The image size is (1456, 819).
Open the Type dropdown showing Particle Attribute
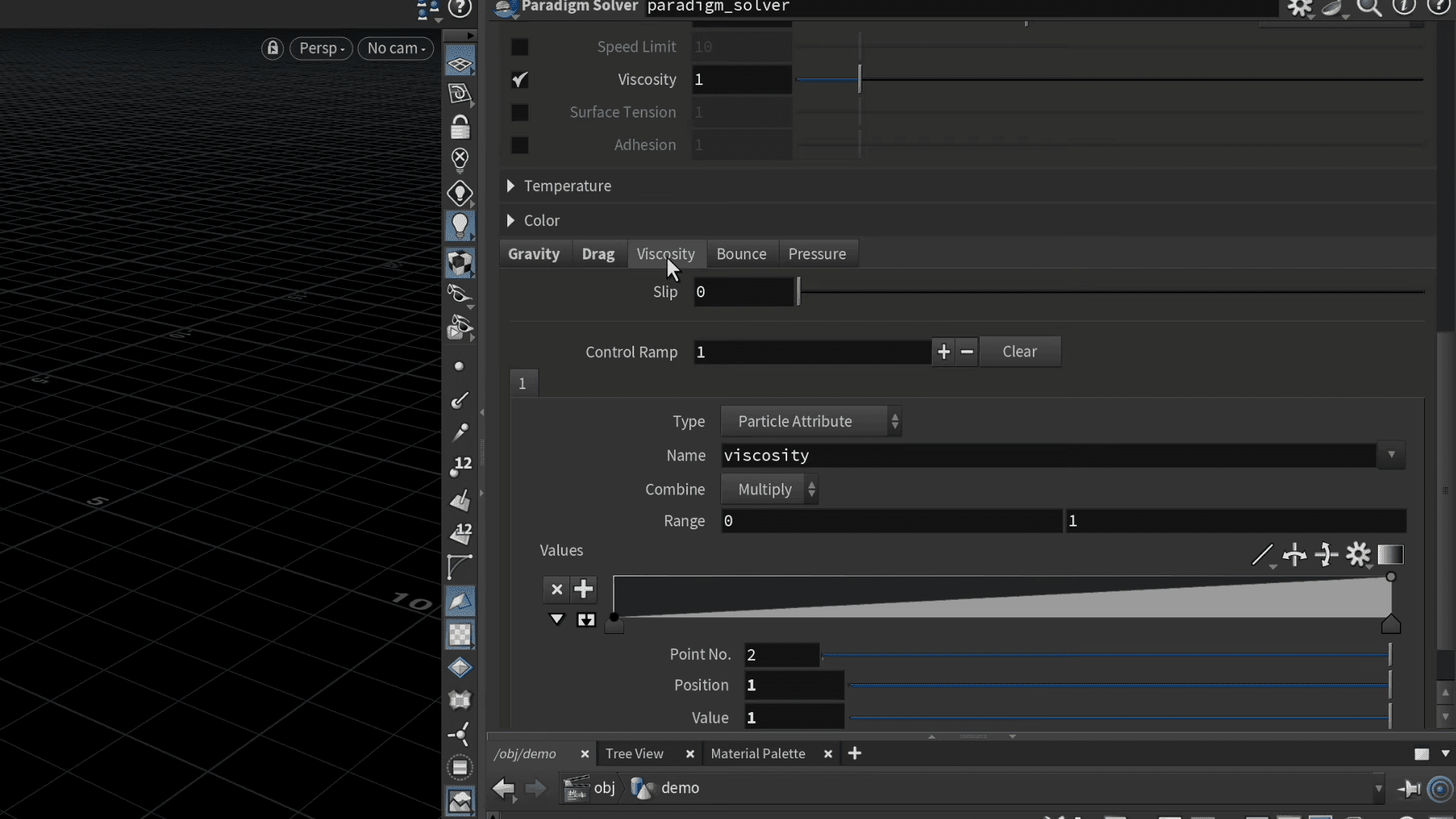point(811,422)
